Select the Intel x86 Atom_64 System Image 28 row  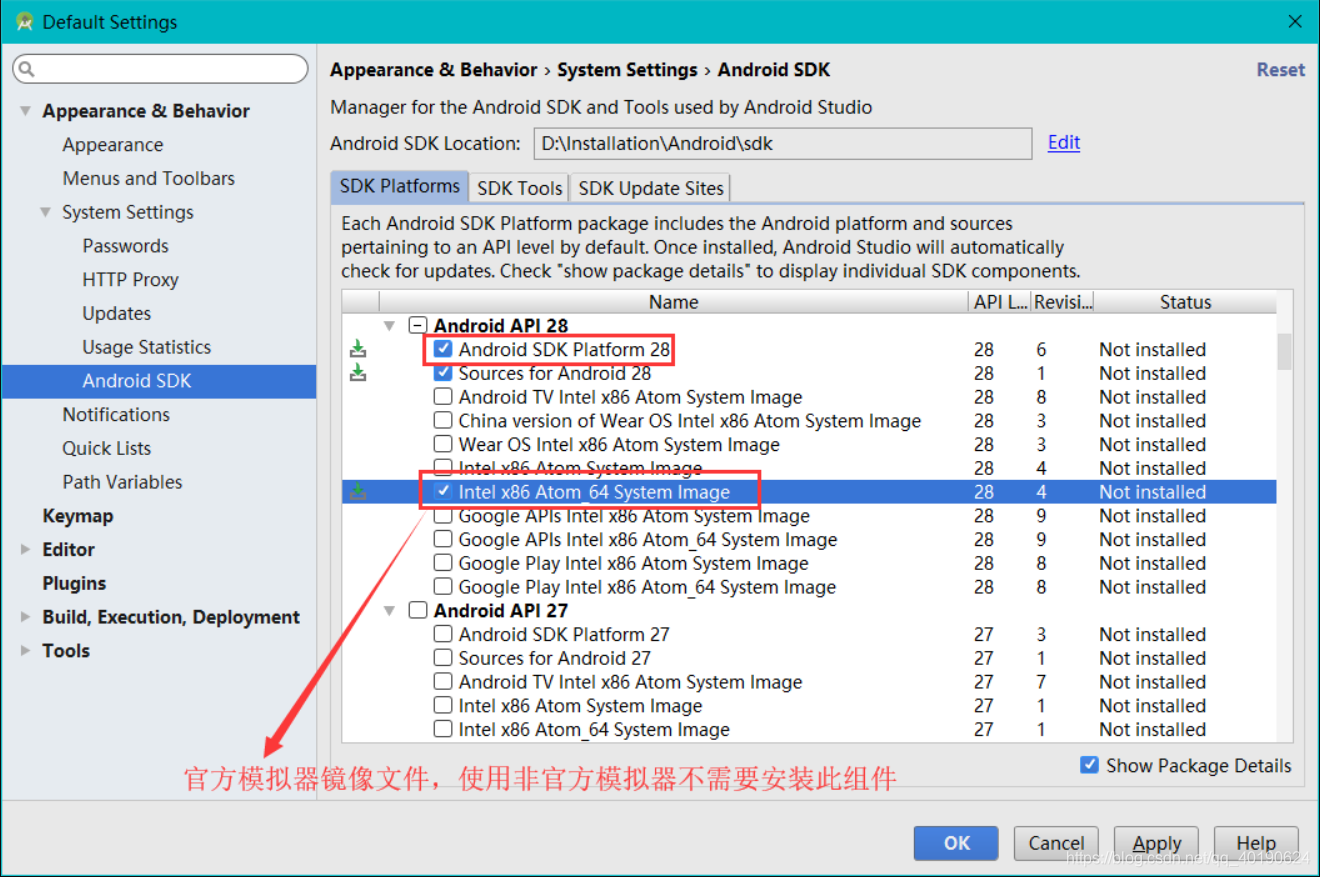click(x=809, y=492)
